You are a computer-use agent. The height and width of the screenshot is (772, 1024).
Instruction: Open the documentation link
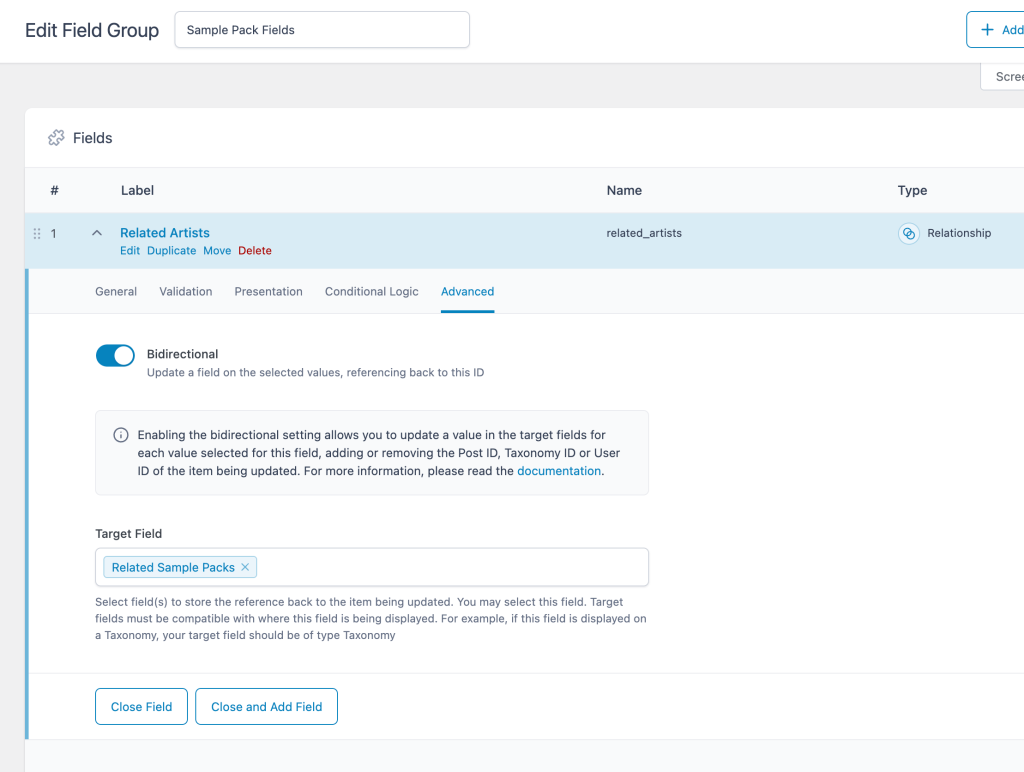click(x=559, y=471)
